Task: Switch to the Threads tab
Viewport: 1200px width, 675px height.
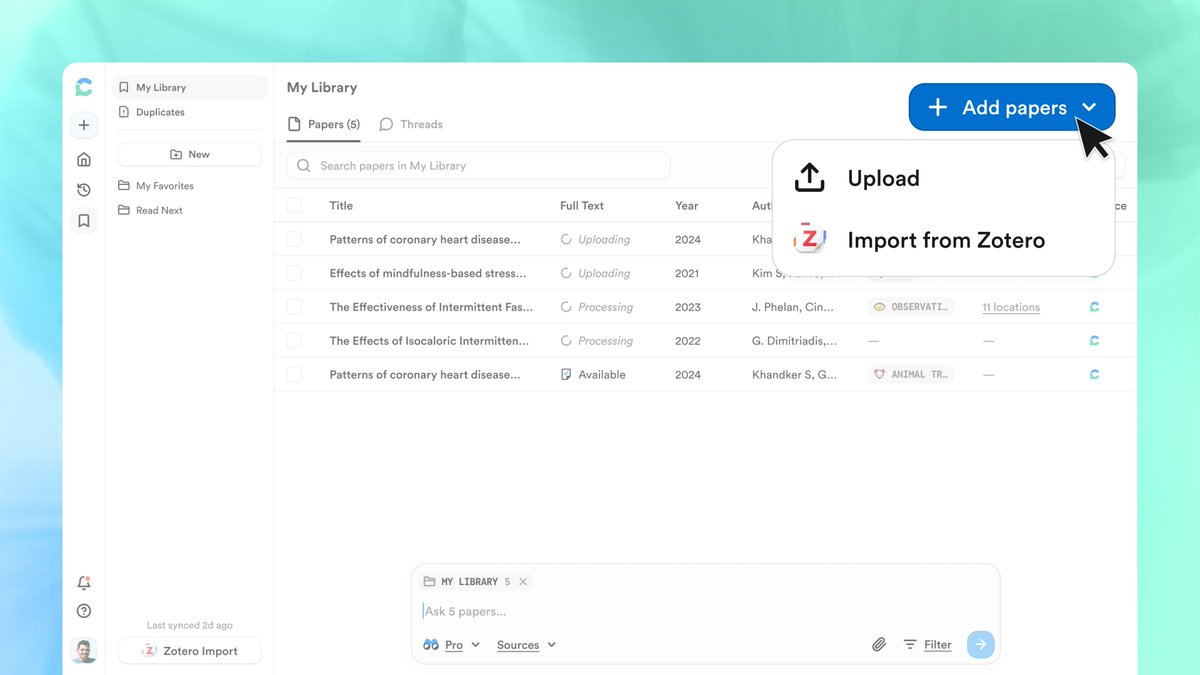Action: click(411, 124)
